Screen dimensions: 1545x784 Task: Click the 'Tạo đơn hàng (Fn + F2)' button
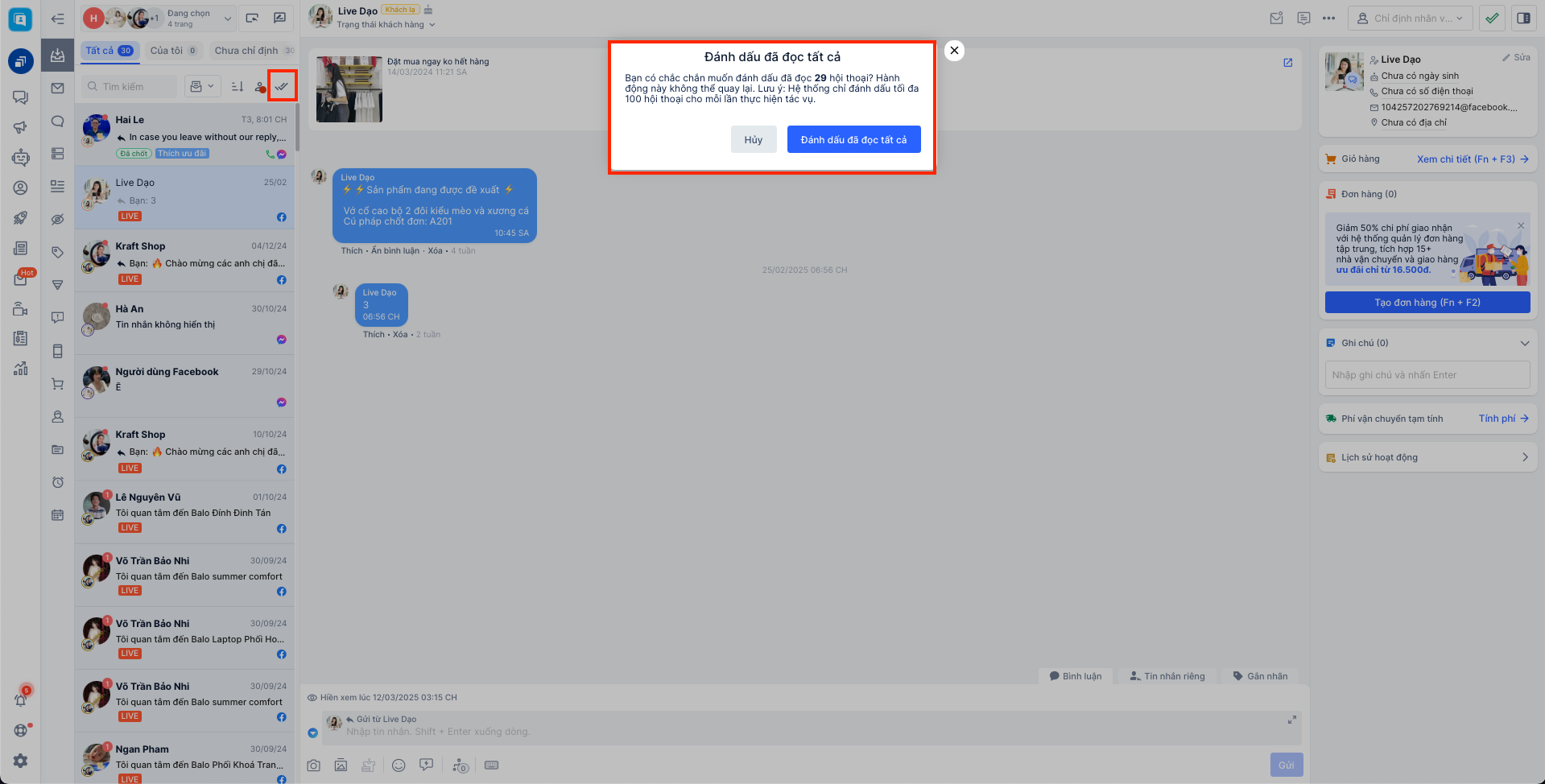pos(1427,303)
